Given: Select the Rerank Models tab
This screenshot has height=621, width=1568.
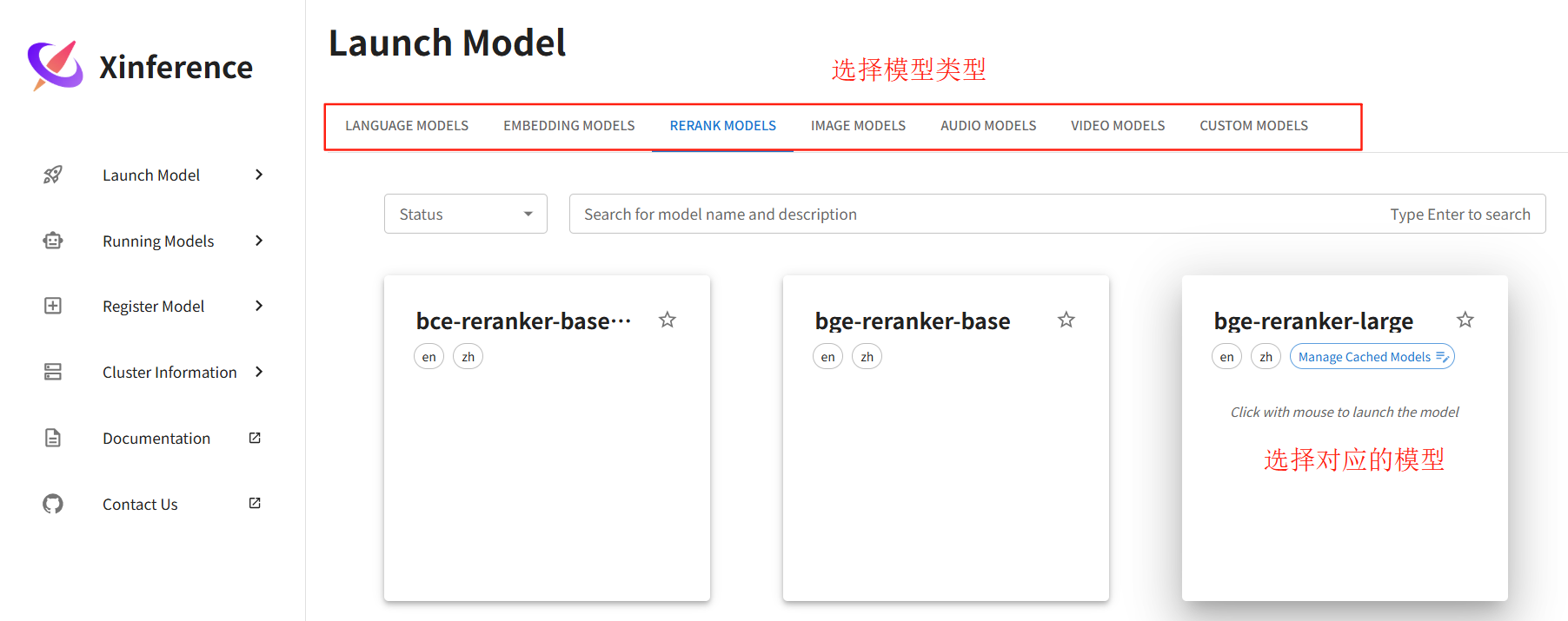Looking at the screenshot, I should [723, 126].
